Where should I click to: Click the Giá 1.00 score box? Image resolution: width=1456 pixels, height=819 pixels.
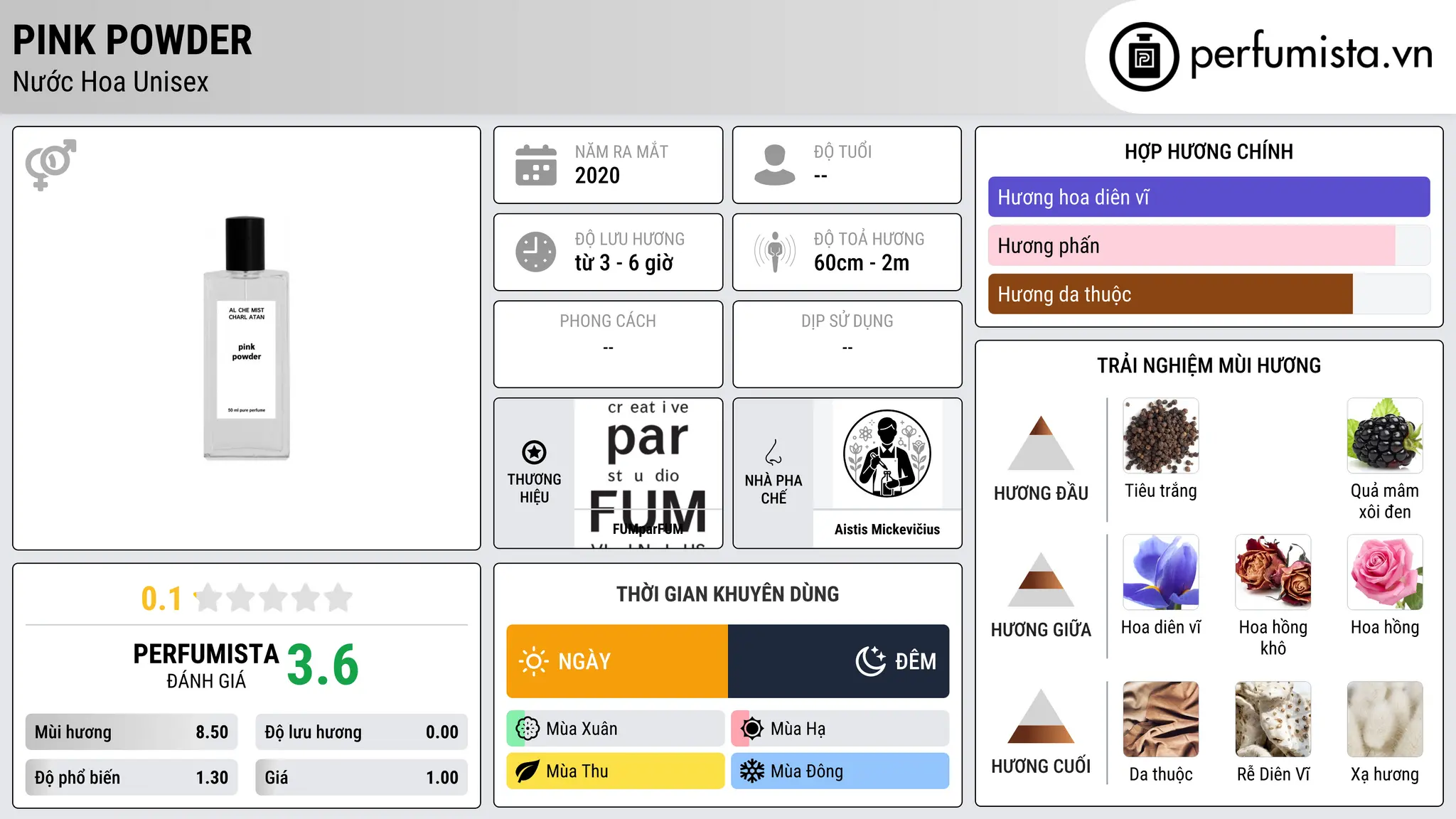(361, 777)
